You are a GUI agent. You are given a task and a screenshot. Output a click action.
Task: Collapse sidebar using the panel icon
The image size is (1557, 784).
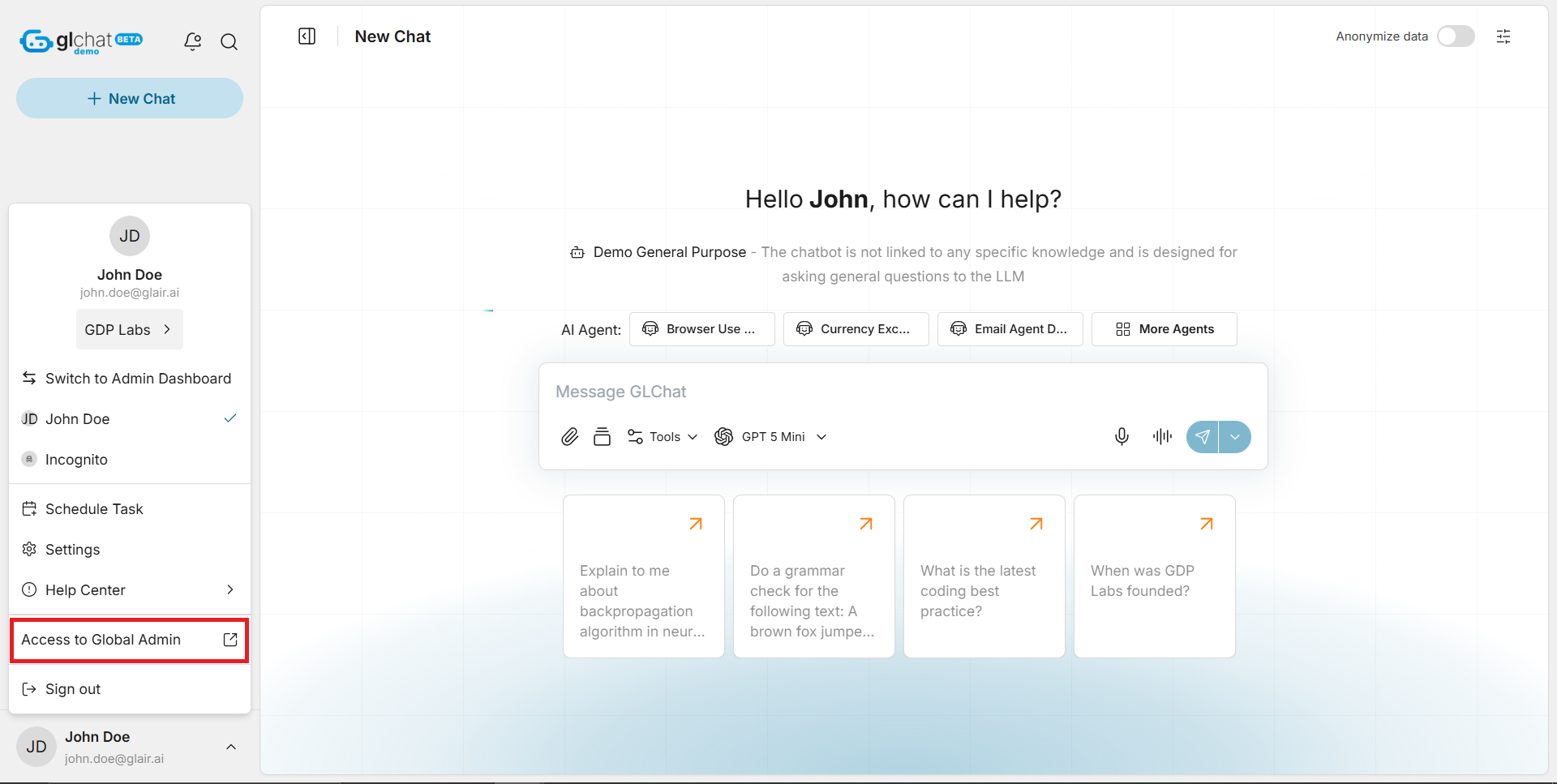point(307,36)
